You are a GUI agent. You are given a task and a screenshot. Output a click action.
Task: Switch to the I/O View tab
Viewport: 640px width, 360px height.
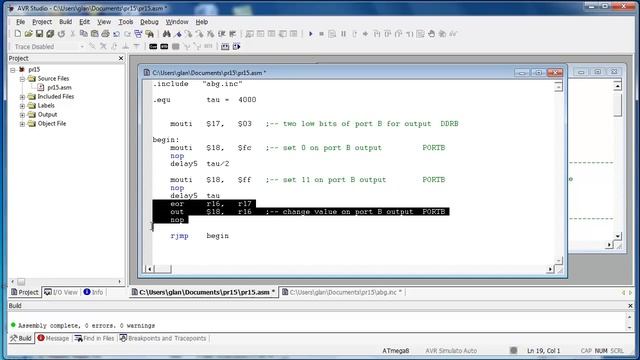61,292
